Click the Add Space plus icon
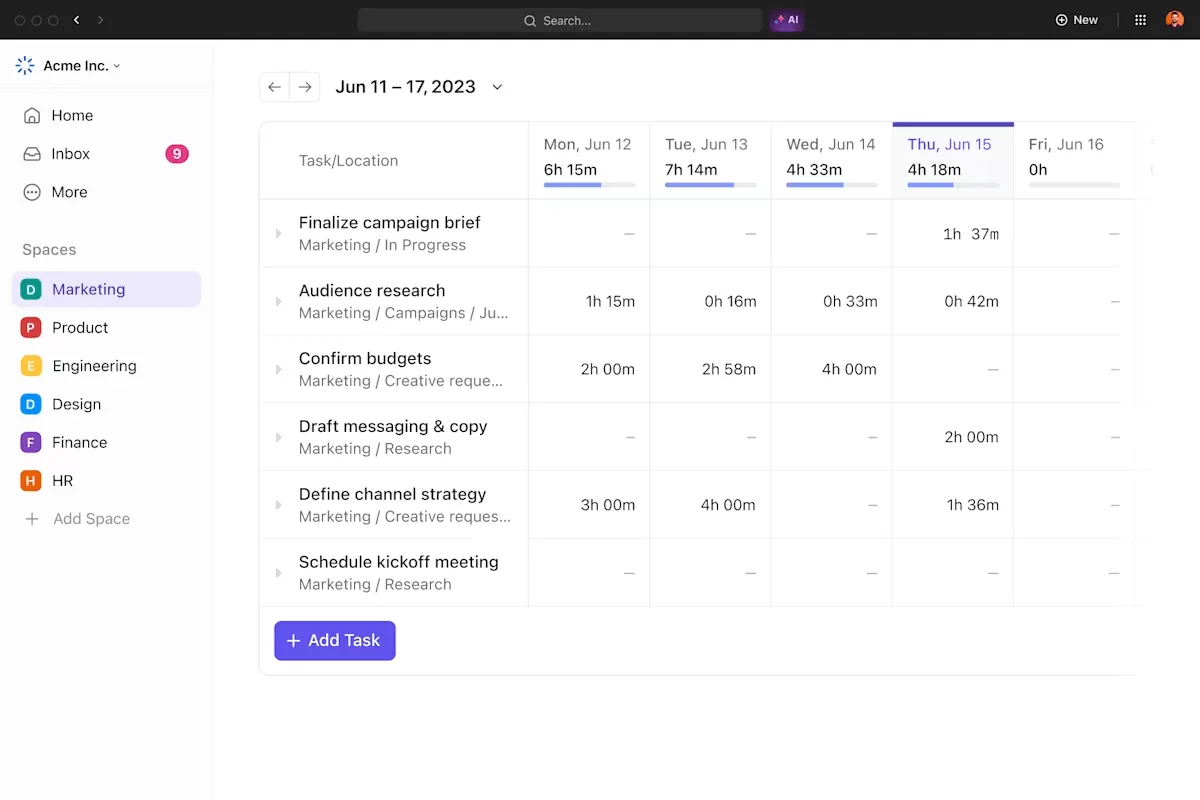Screen dimensions: 1200x800 pos(32,519)
